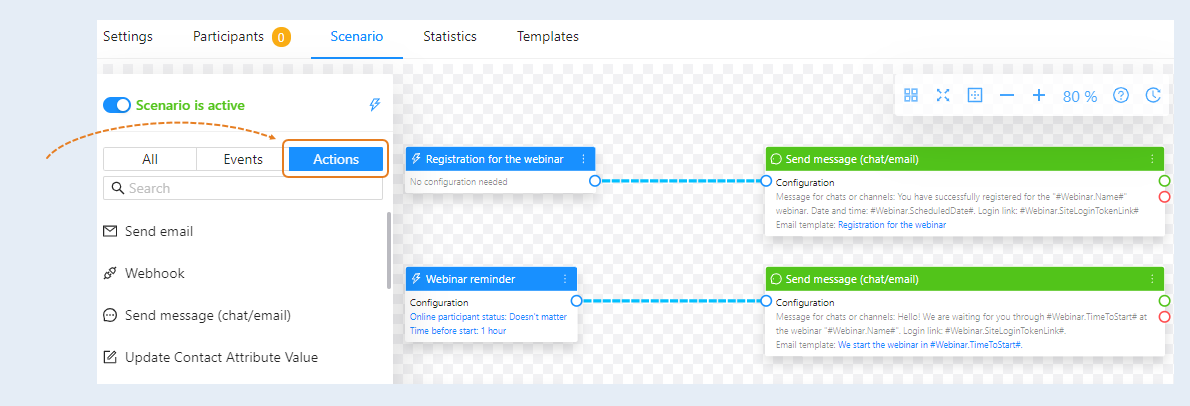Screen dimensions: 1190x406
Task: Select the Events filter option
Action: tap(243, 159)
